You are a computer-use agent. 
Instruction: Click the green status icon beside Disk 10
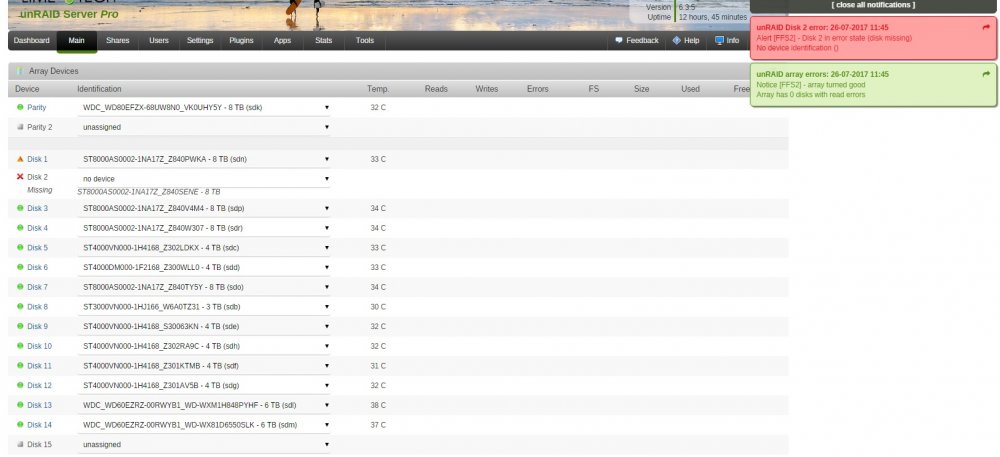20,346
